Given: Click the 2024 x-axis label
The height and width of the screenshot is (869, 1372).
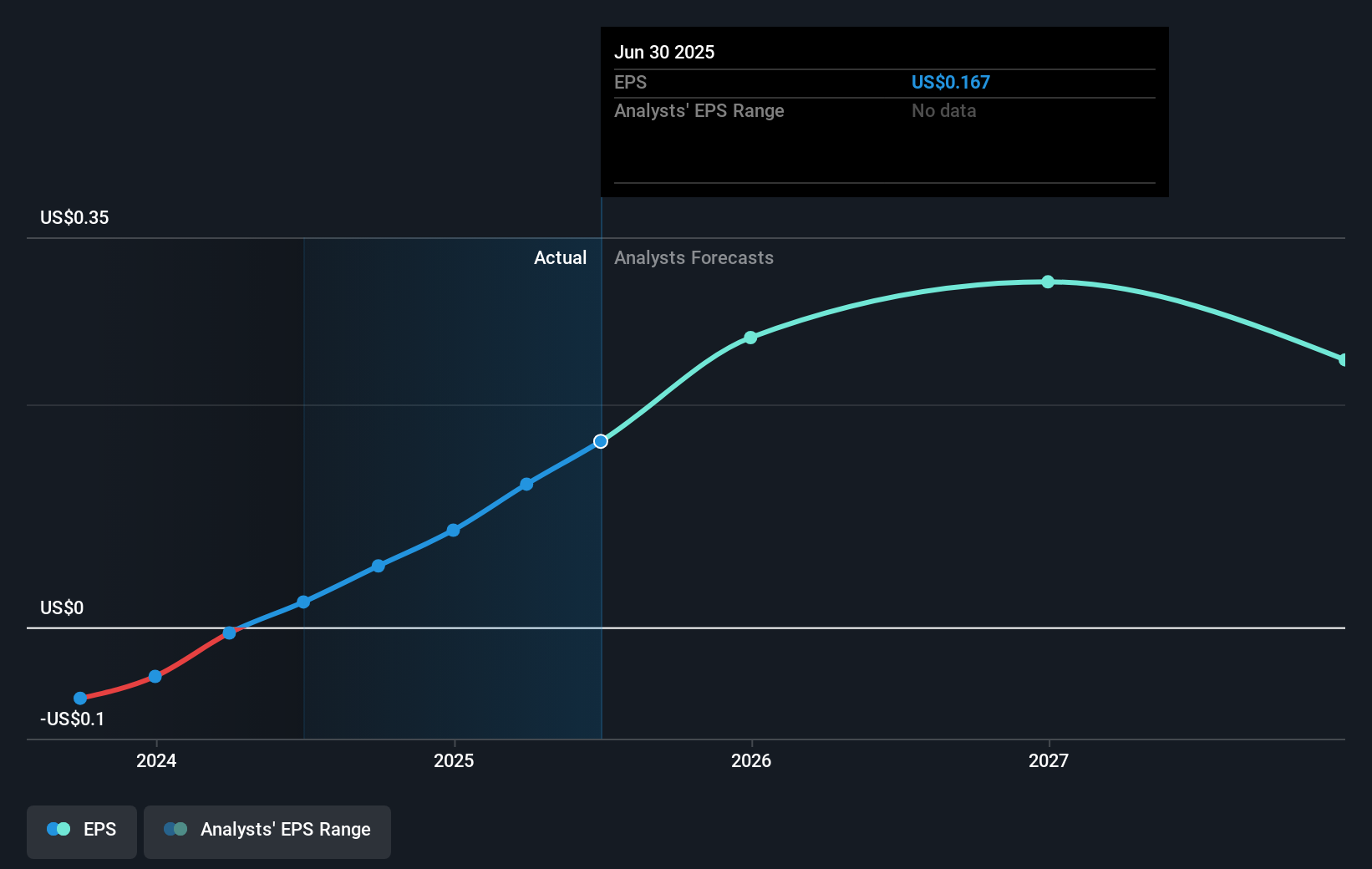Looking at the screenshot, I should pyautogui.click(x=156, y=760).
